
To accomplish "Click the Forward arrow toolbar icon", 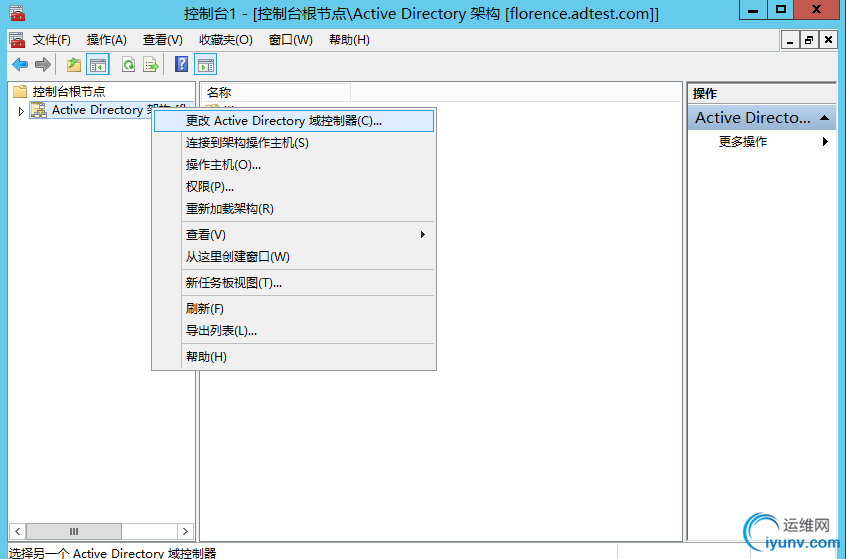I will 43,65.
